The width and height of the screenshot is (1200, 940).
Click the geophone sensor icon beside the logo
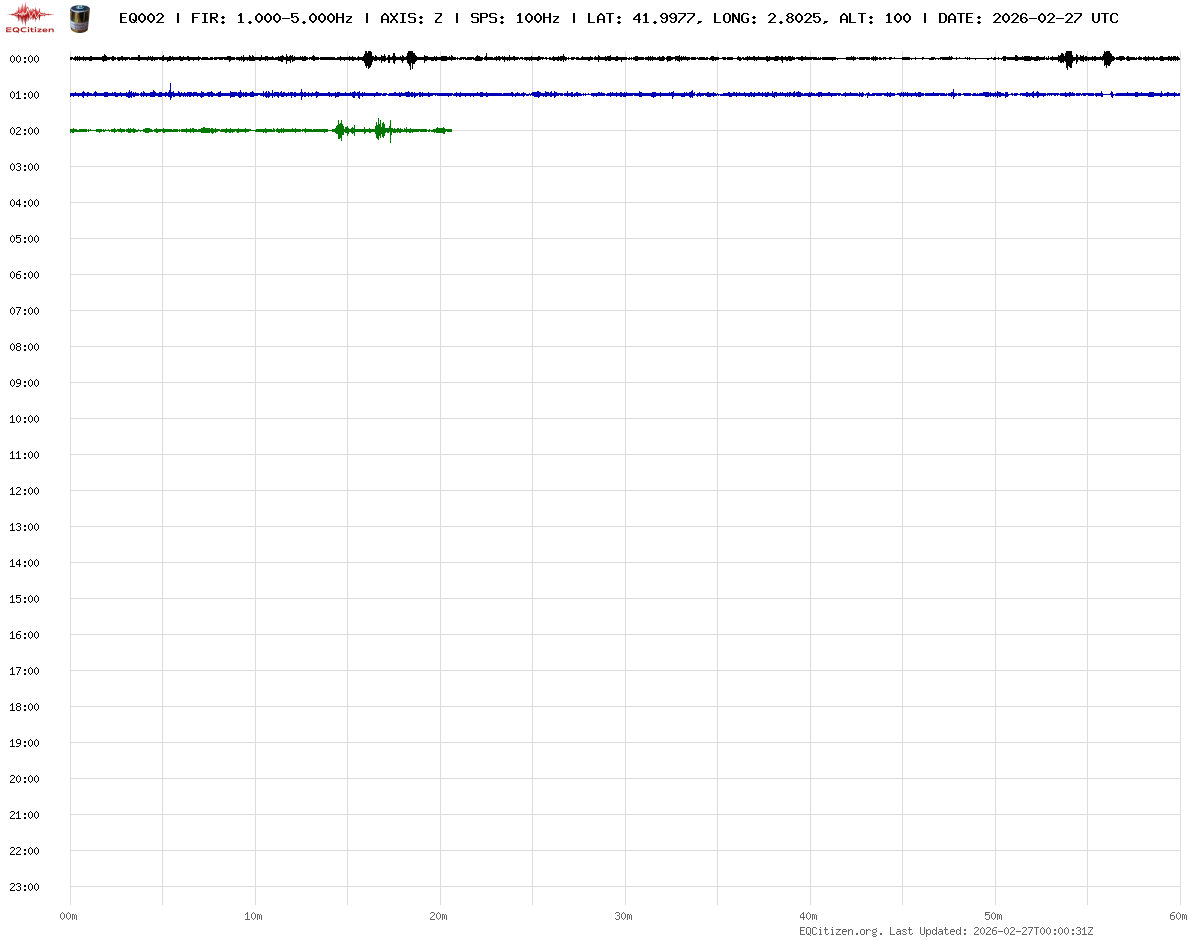point(78,17)
